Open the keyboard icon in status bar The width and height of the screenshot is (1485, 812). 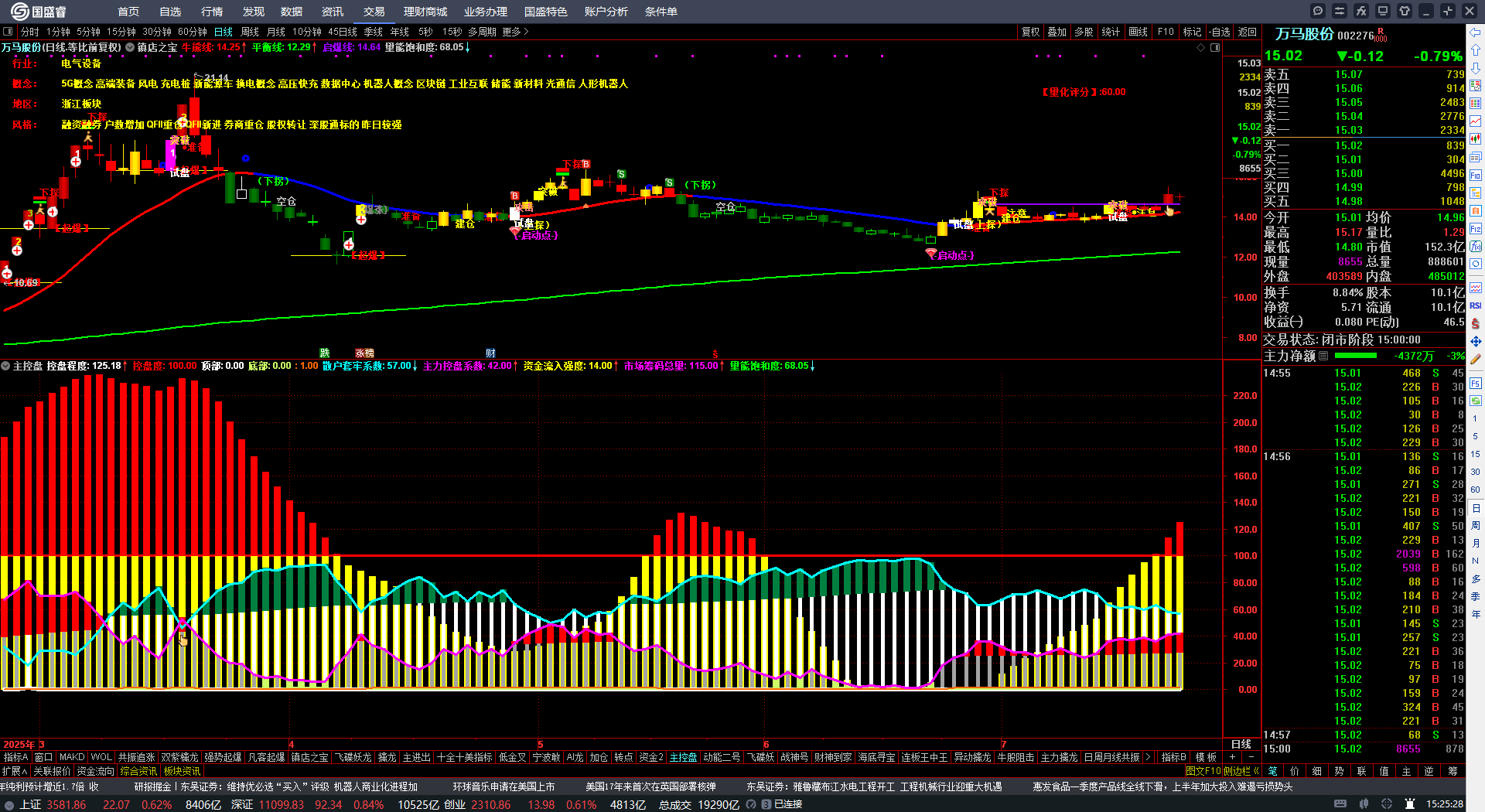(1340, 804)
